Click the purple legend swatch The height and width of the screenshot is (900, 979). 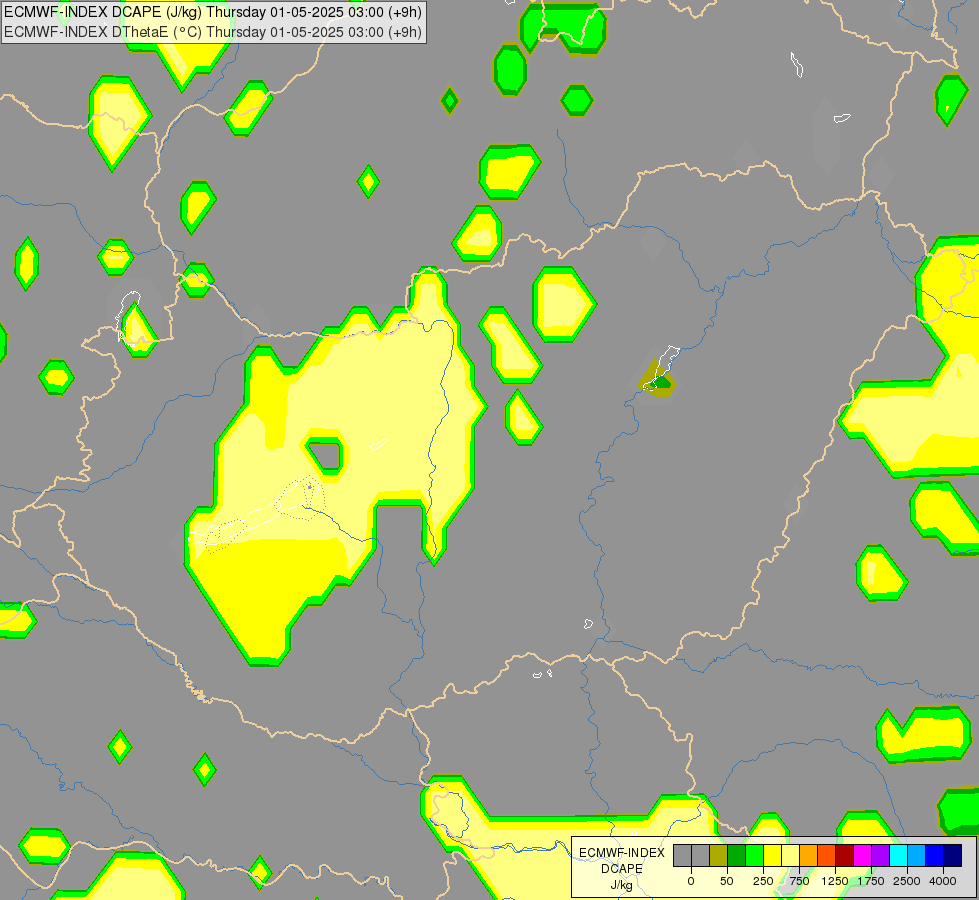(881, 855)
